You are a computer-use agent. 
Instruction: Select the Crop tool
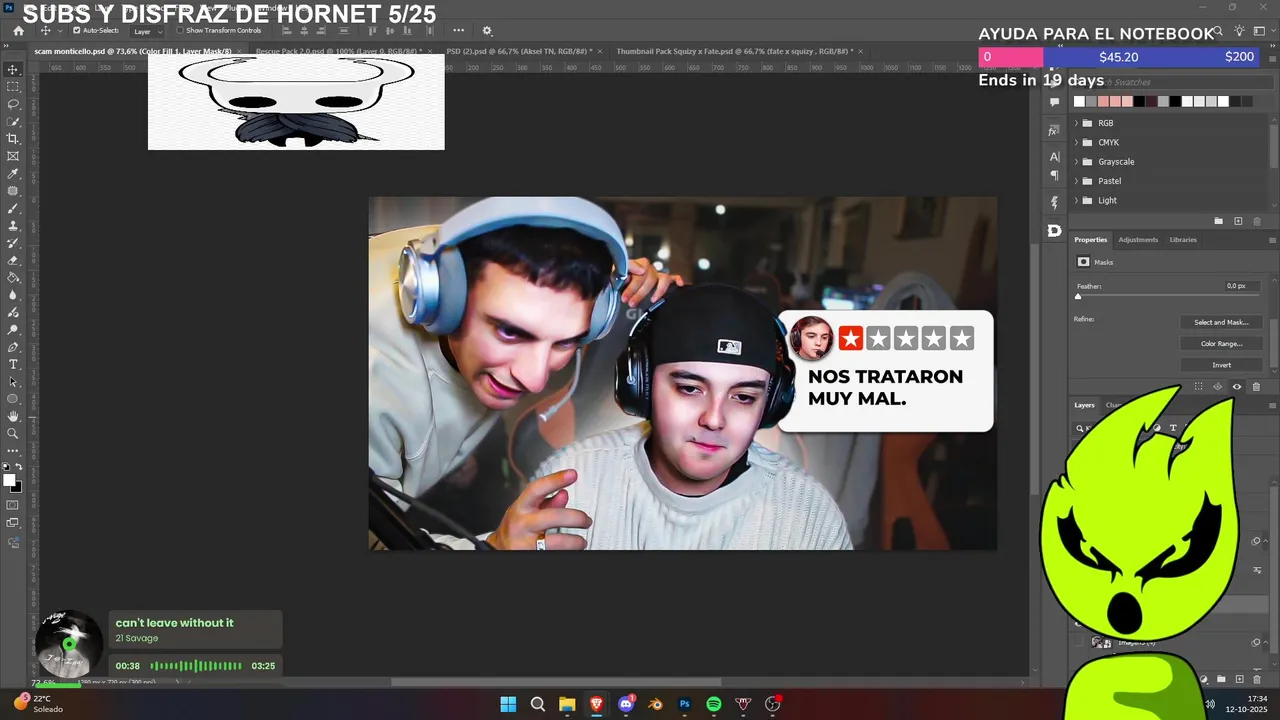point(13,139)
